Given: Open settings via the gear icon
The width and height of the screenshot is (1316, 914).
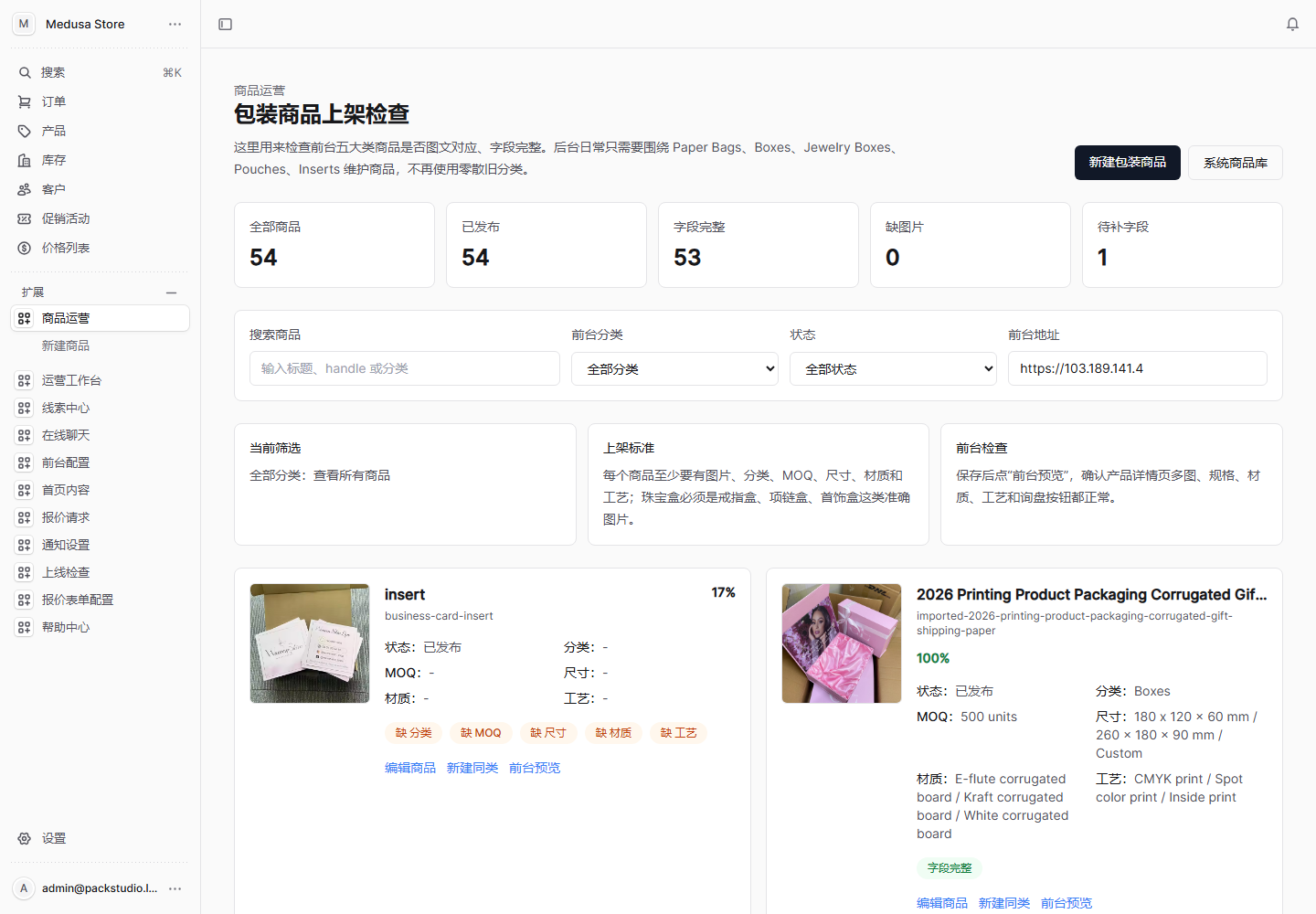Looking at the screenshot, I should point(25,838).
